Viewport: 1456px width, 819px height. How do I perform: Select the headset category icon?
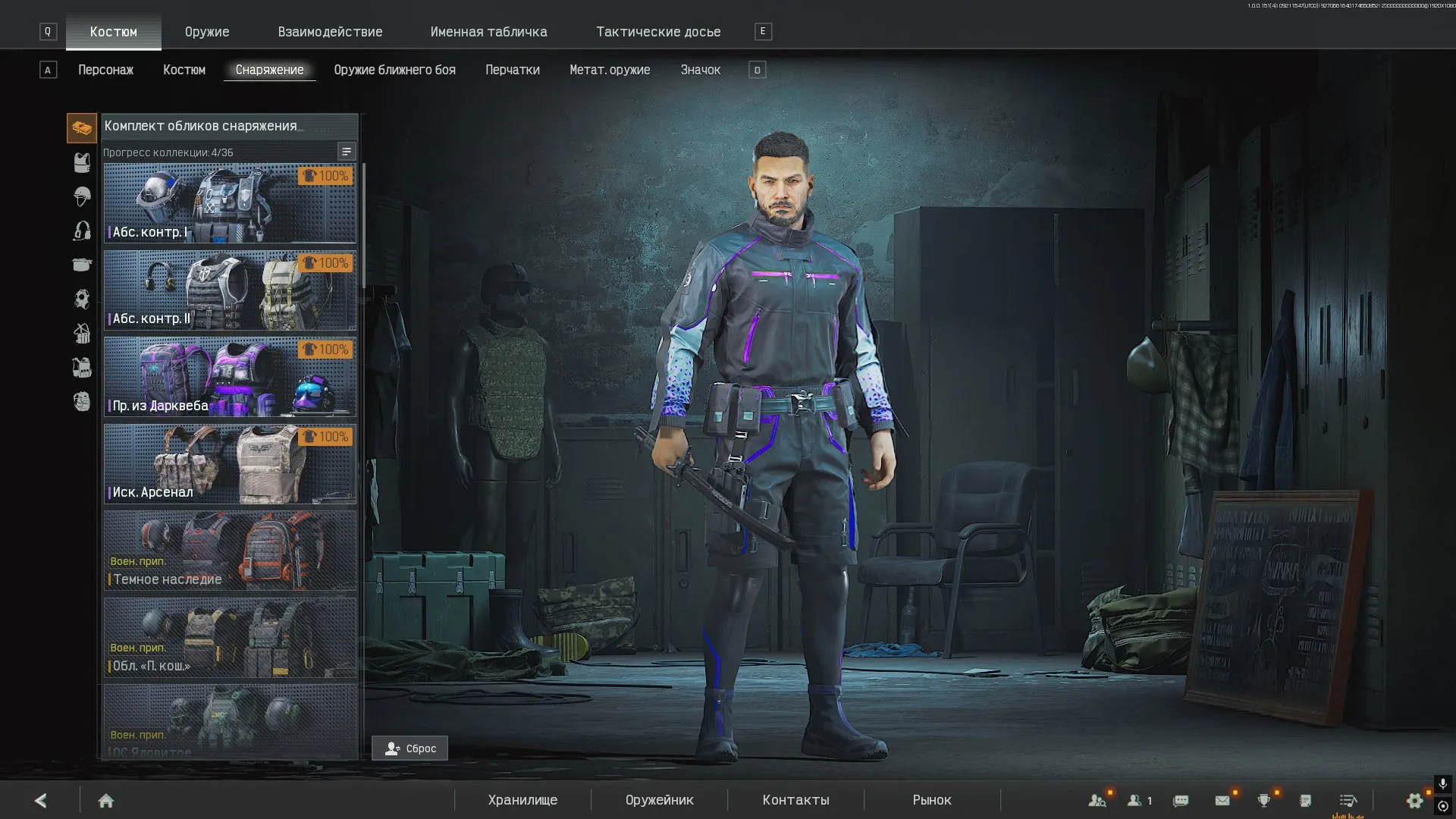82,231
